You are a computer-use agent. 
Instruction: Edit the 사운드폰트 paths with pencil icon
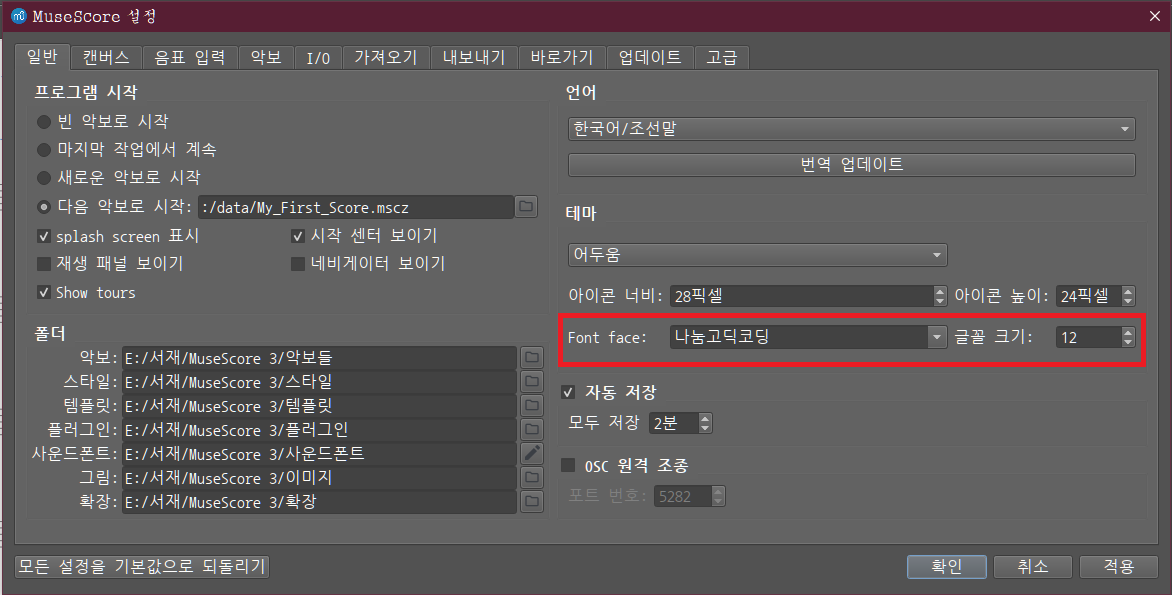531,453
